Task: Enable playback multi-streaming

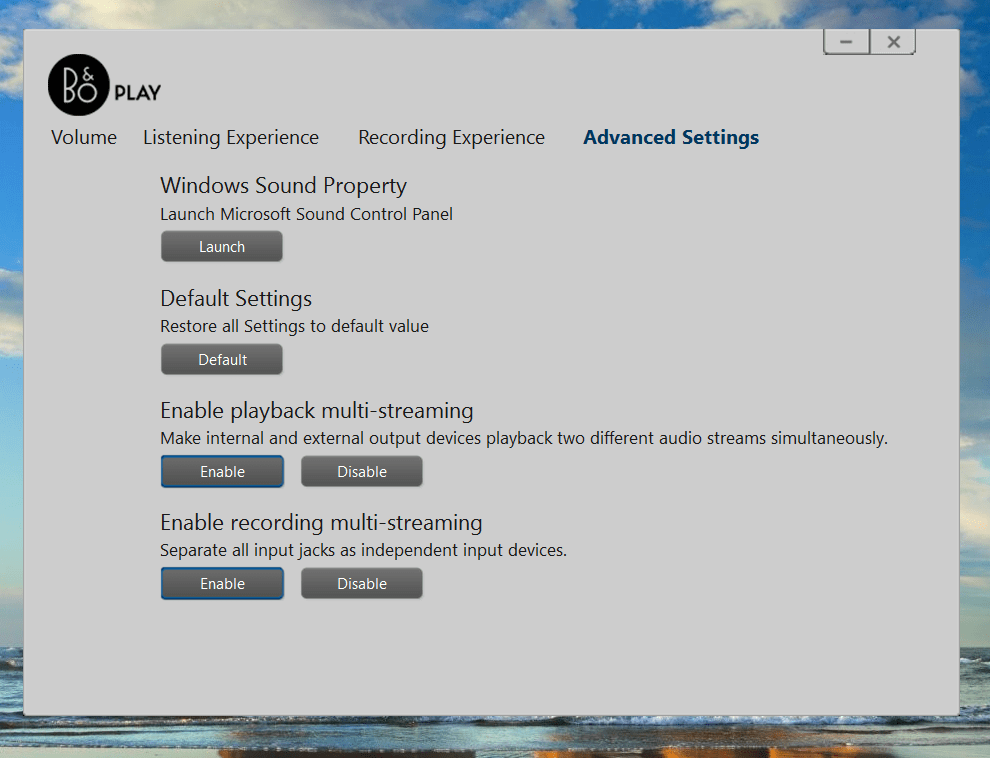Action: [x=221, y=471]
